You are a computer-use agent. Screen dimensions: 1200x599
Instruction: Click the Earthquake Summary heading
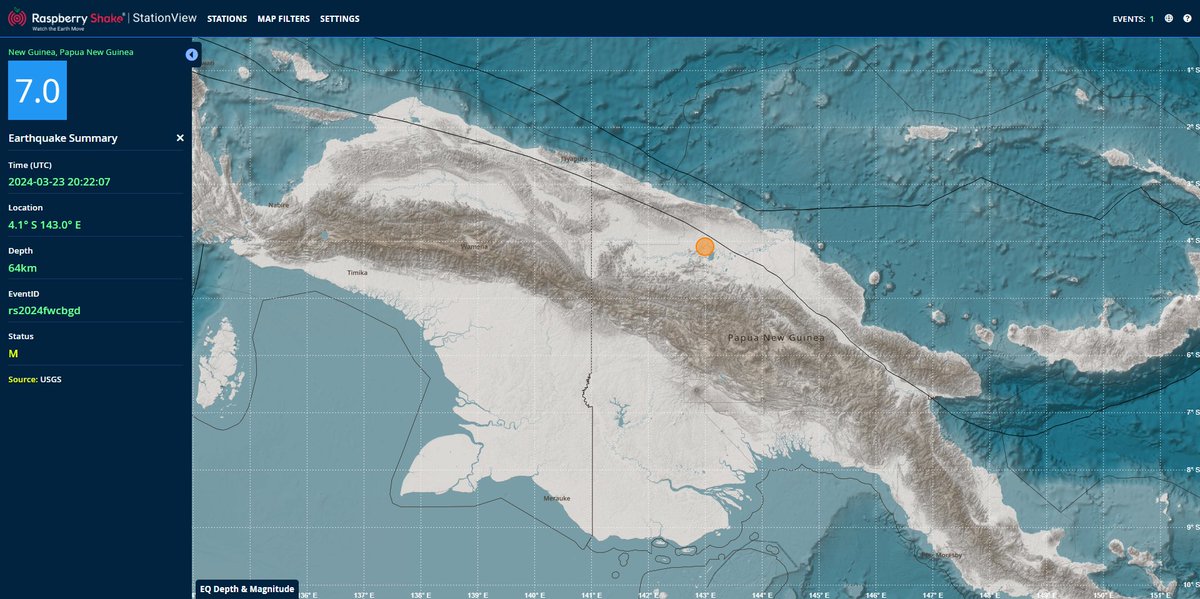pos(63,138)
